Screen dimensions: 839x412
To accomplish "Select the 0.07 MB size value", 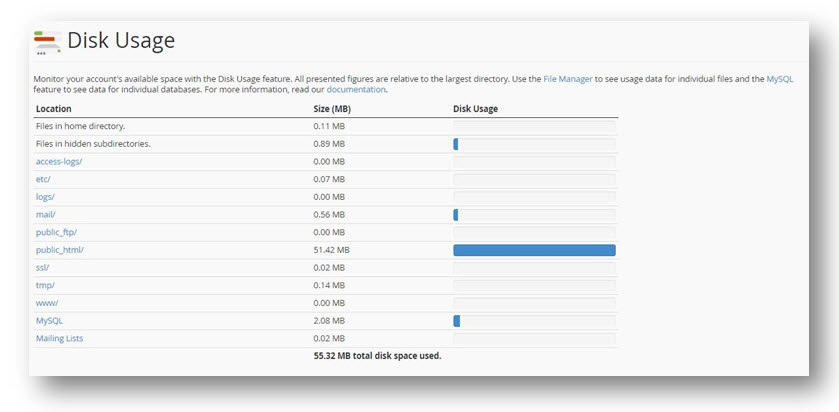I will point(329,179).
